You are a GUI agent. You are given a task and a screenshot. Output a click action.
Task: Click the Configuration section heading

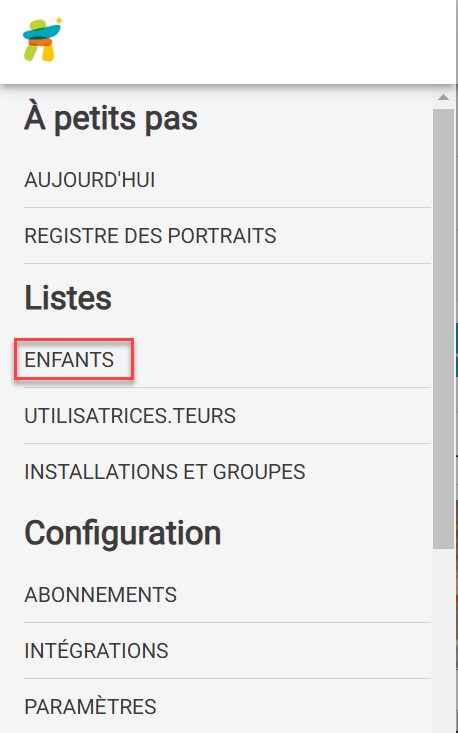click(122, 533)
